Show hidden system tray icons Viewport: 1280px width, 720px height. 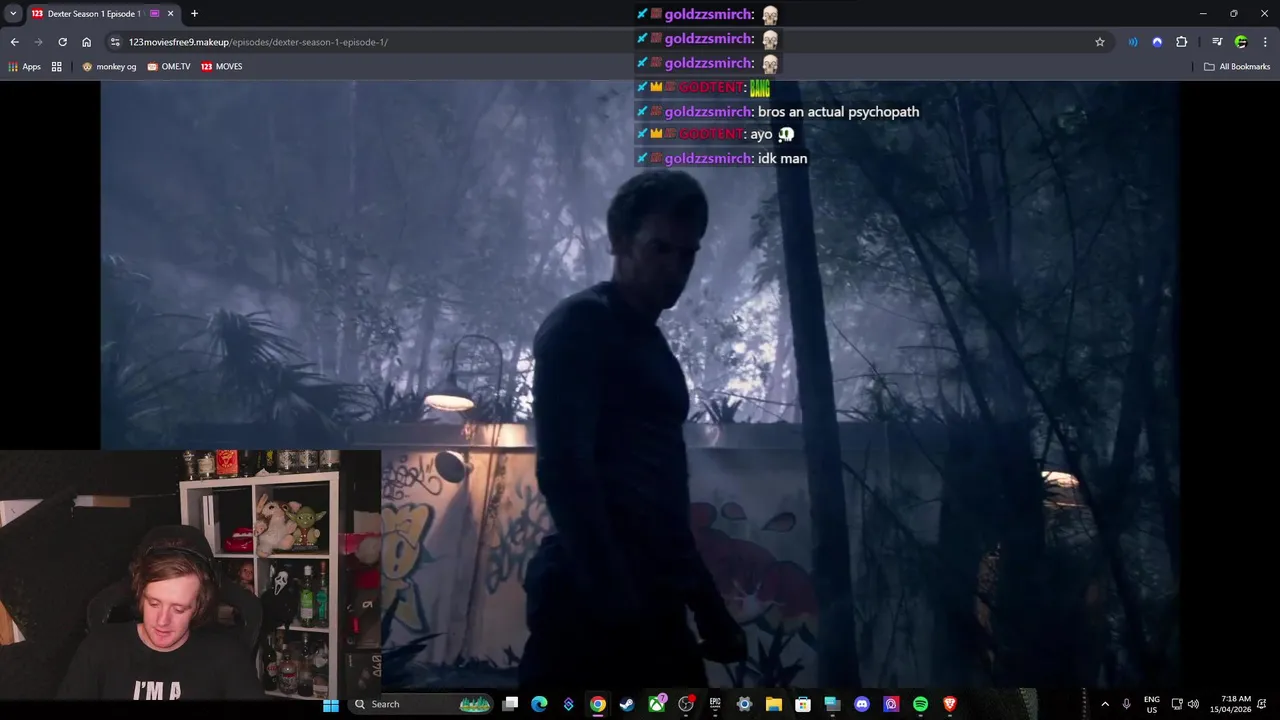[x=1105, y=704]
